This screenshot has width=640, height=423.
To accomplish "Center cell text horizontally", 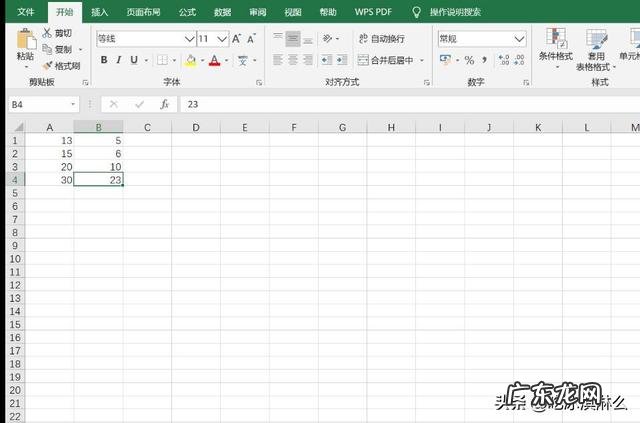I will [x=293, y=60].
